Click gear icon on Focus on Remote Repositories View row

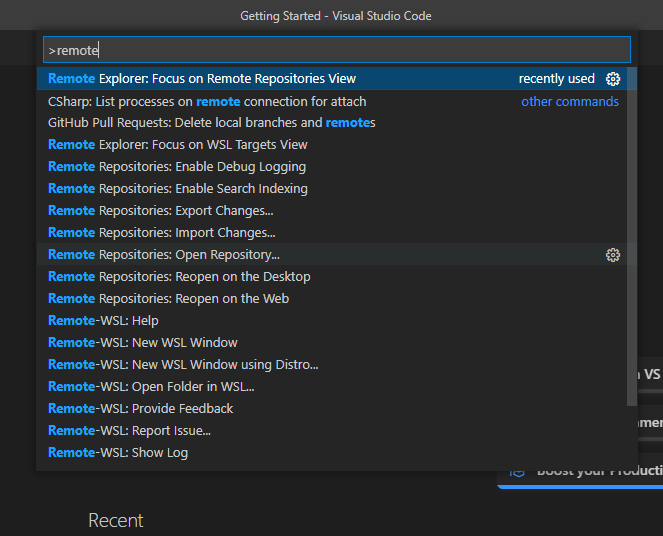click(613, 79)
